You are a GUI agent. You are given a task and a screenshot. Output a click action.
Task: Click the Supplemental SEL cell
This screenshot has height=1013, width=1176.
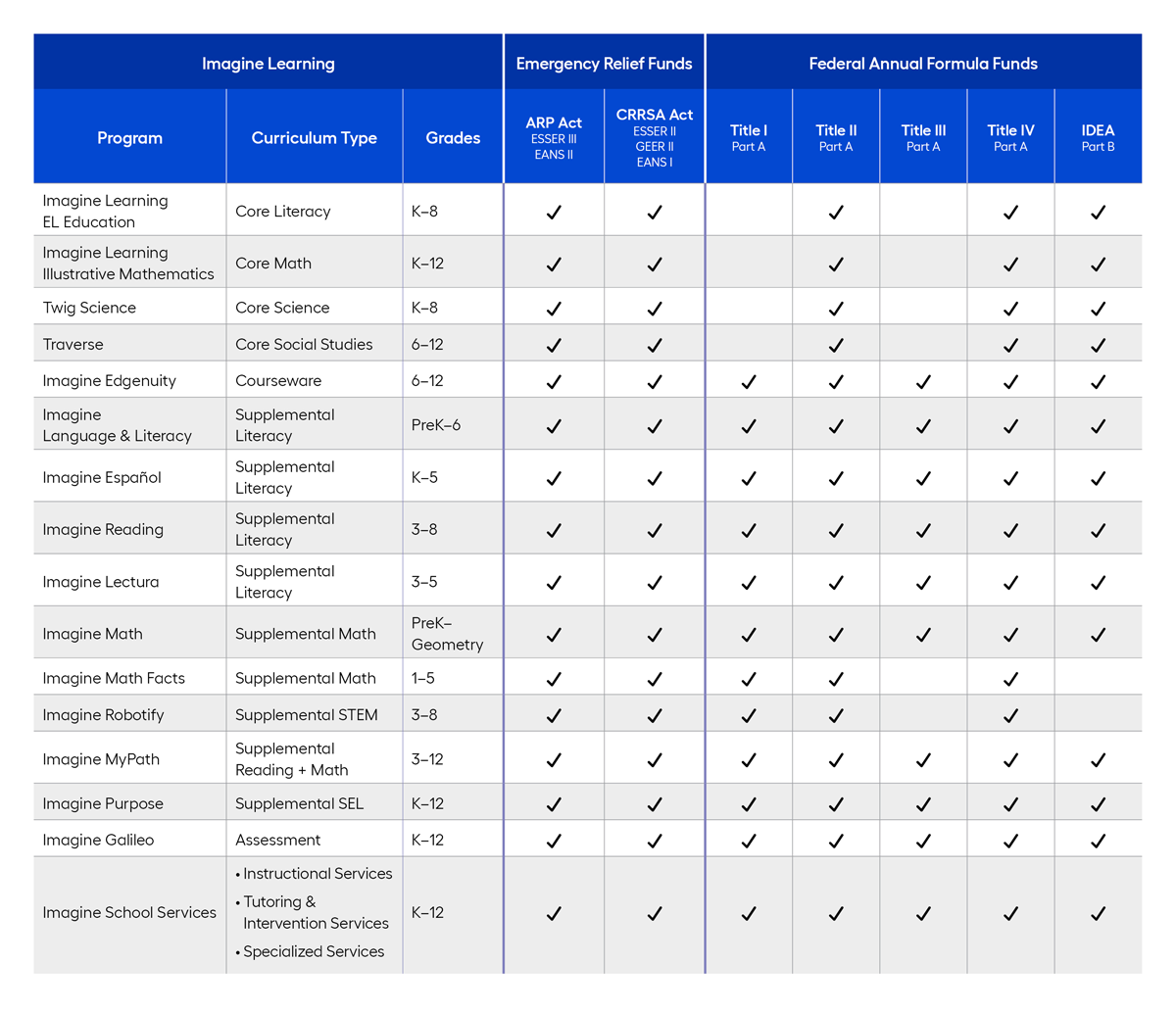[315, 802]
